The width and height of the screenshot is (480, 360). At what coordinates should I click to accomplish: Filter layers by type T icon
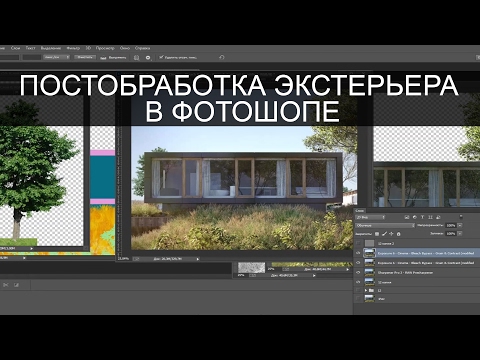pos(422,217)
